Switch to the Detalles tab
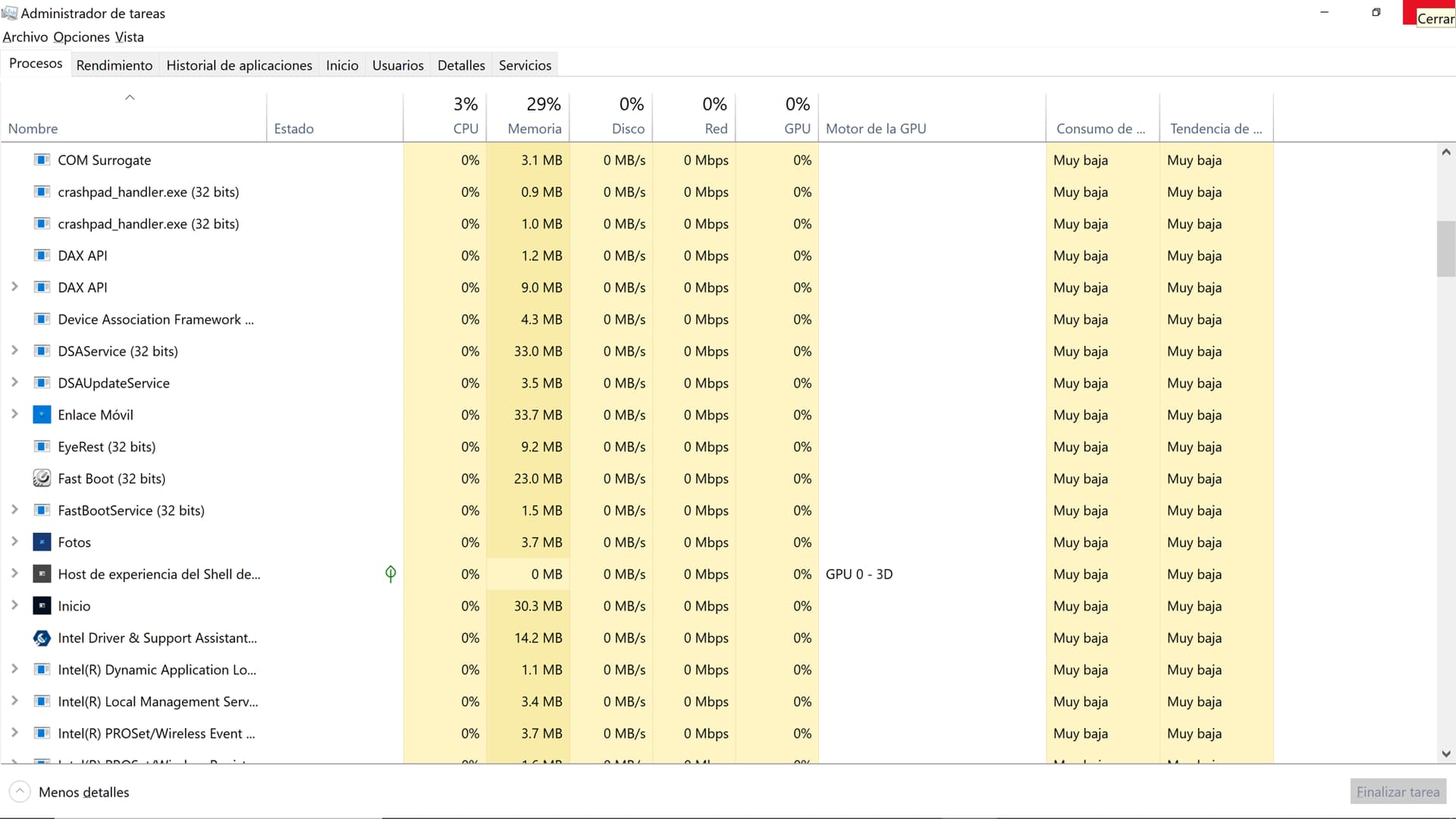This screenshot has height=819, width=1456. (x=461, y=65)
